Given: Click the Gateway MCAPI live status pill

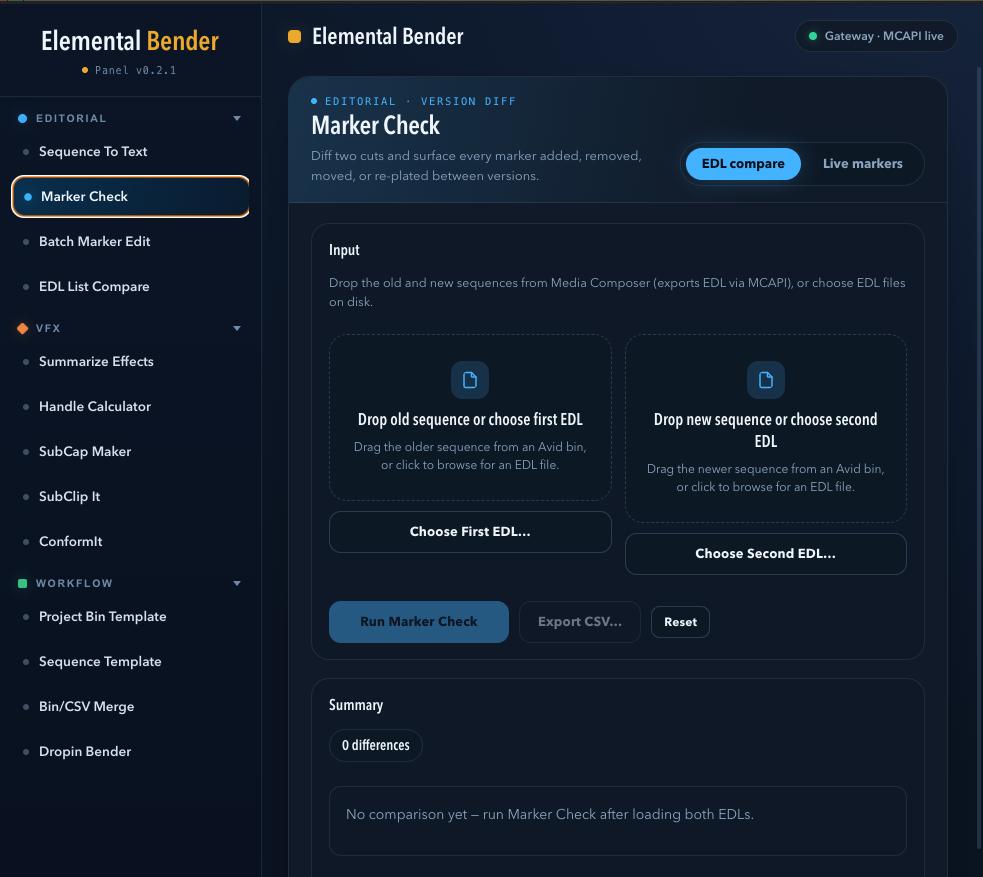Looking at the screenshot, I should (876, 36).
